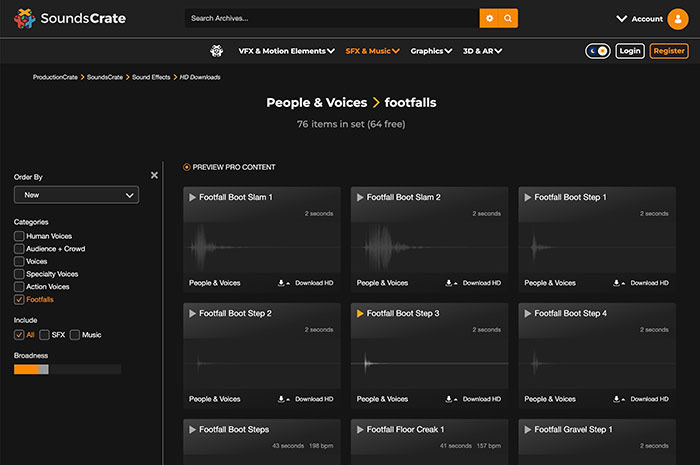Click the Login button

tap(630, 51)
